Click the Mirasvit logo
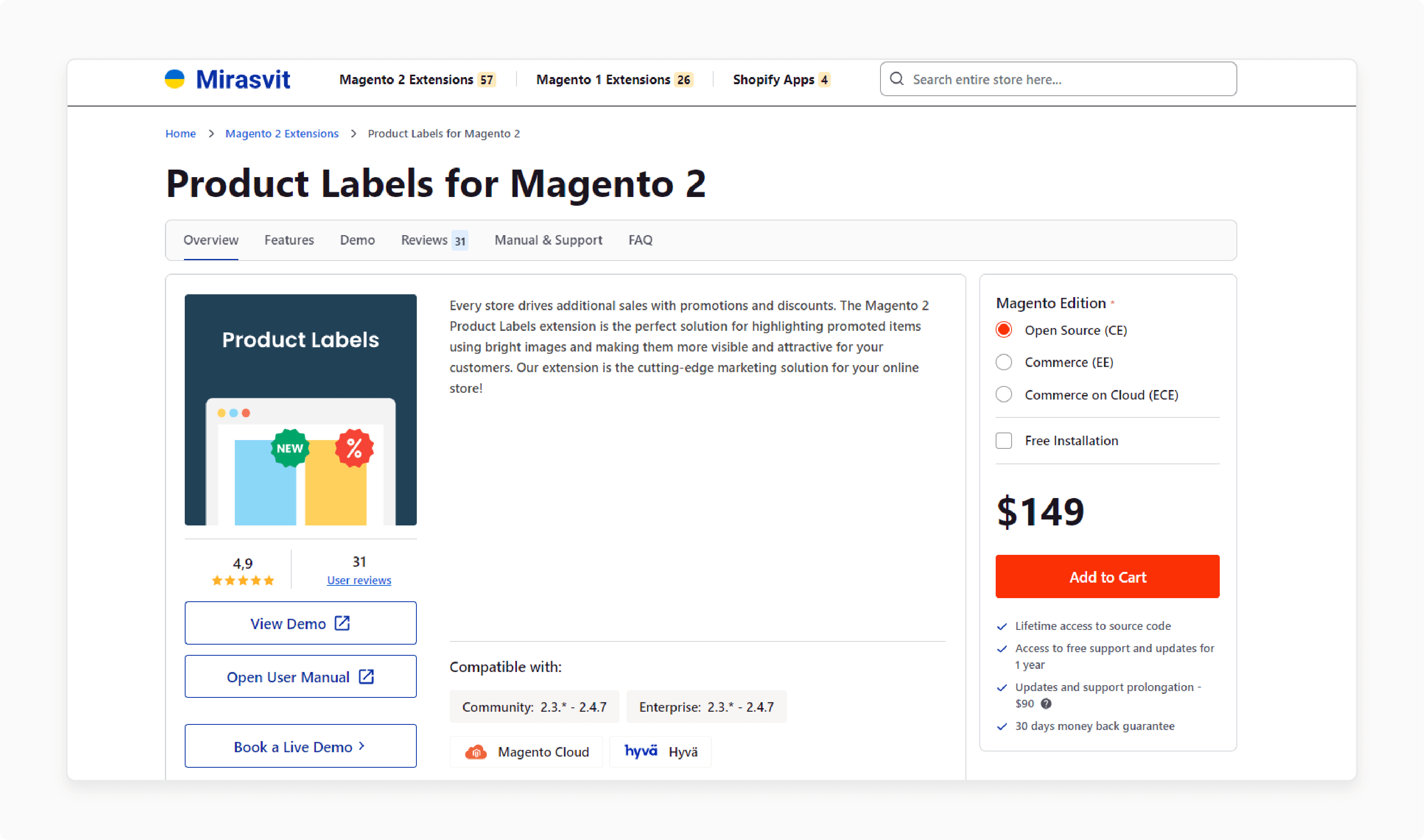The height and width of the screenshot is (840, 1424). coord(227,79)
